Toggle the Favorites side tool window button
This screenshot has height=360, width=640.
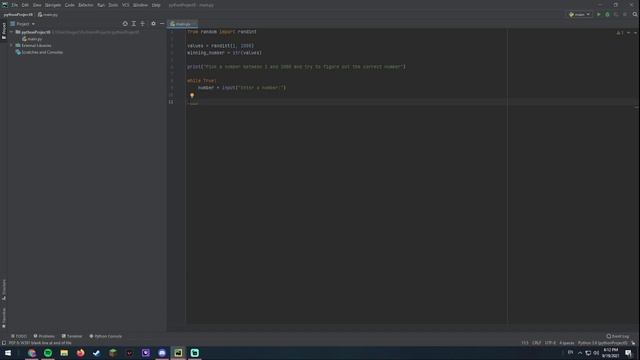coord(4,318)
